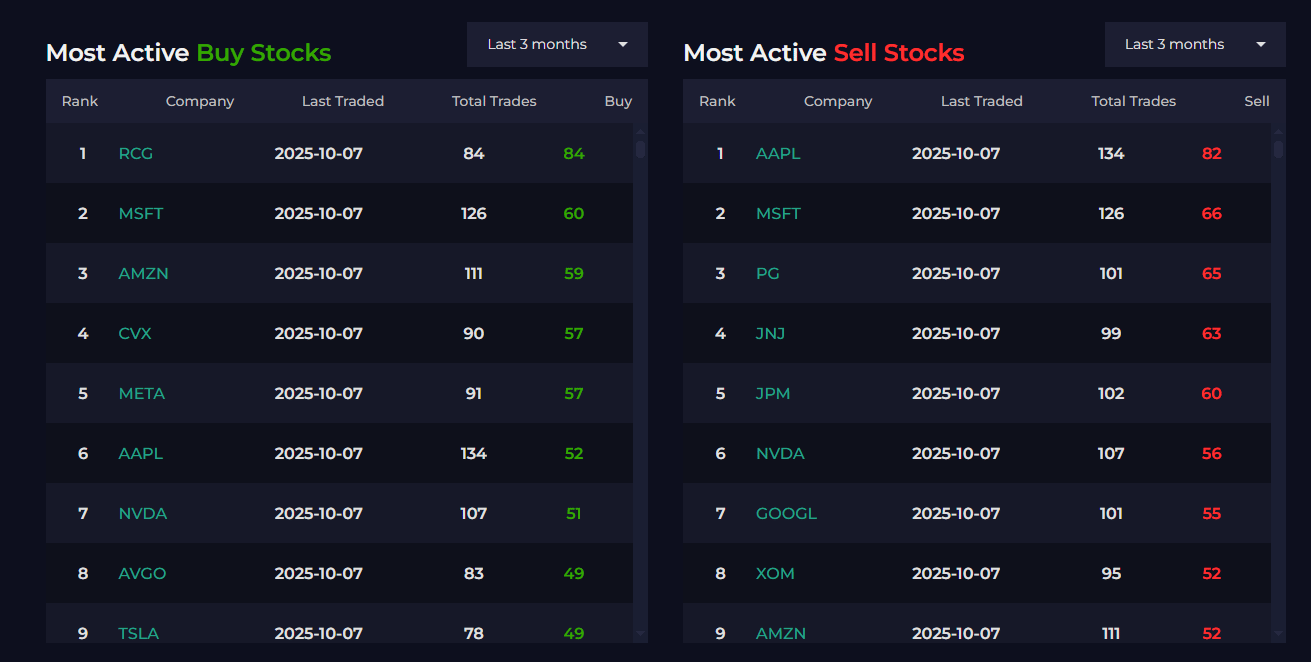Click the buy count 60 for MSFT
Image resolution: width=1311 pixels, height=662 pixels.
574,214
